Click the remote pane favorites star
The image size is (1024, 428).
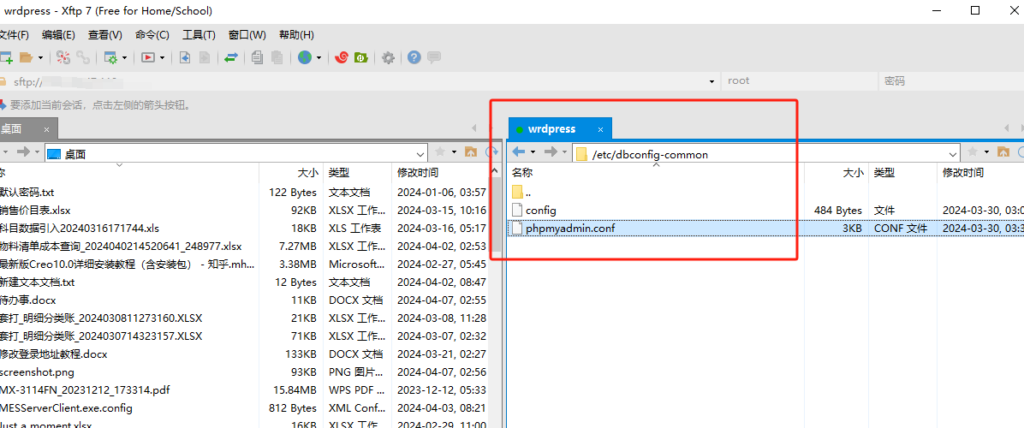972,152
